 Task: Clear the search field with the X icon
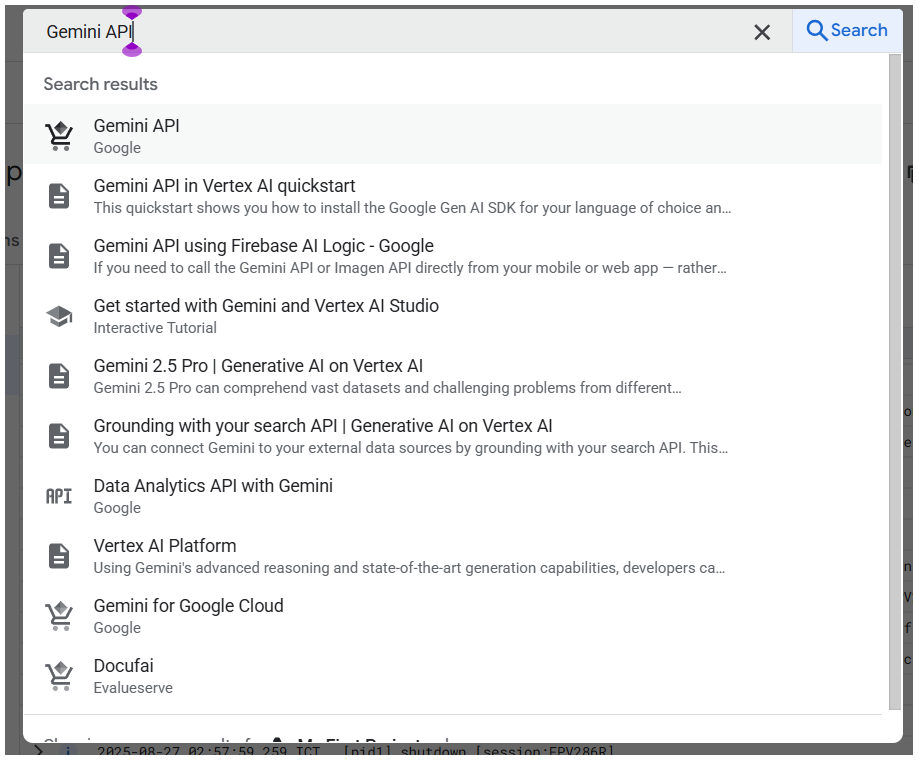(x=762, y=32)
